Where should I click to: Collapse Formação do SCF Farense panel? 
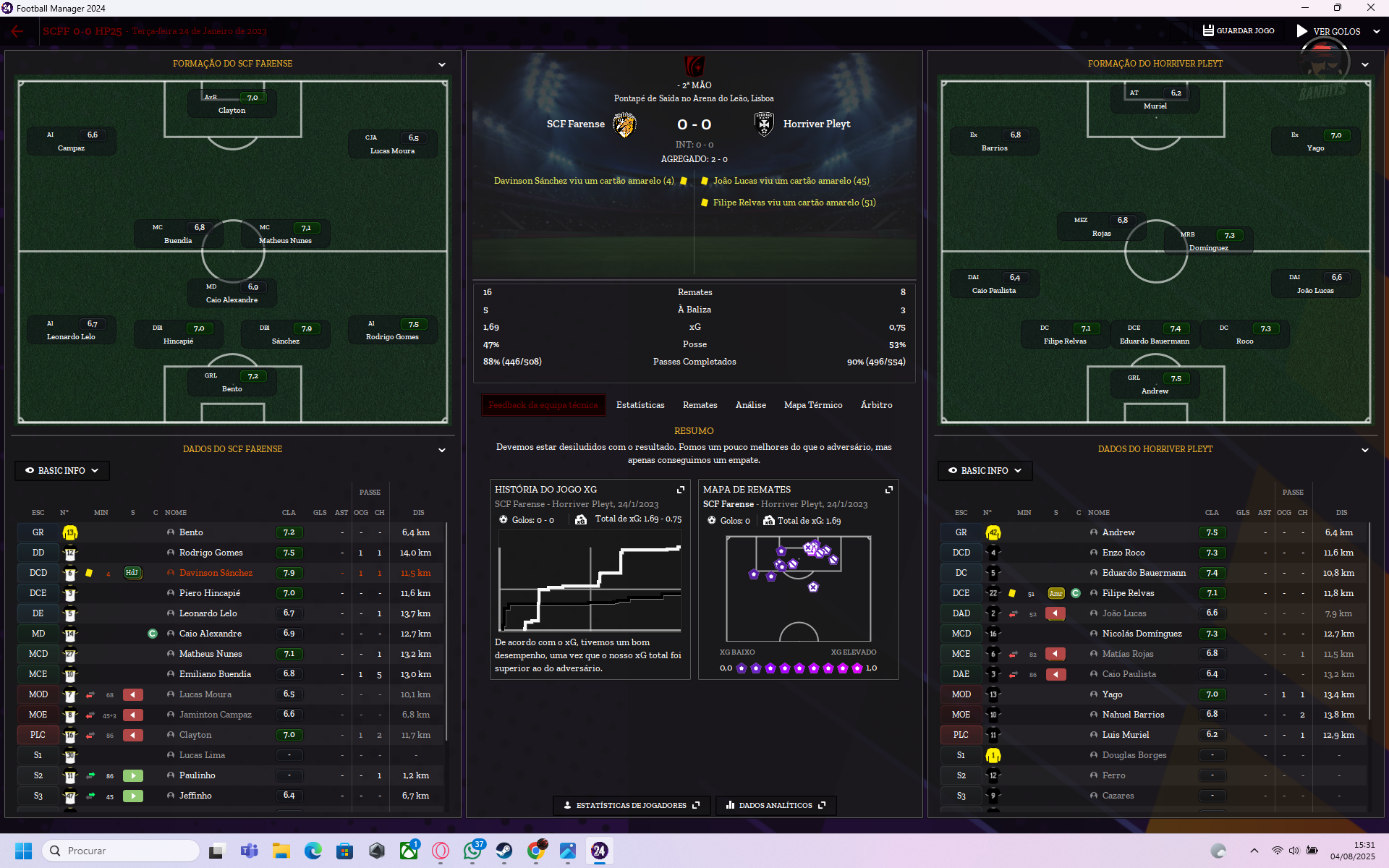(x=442, y=64)
